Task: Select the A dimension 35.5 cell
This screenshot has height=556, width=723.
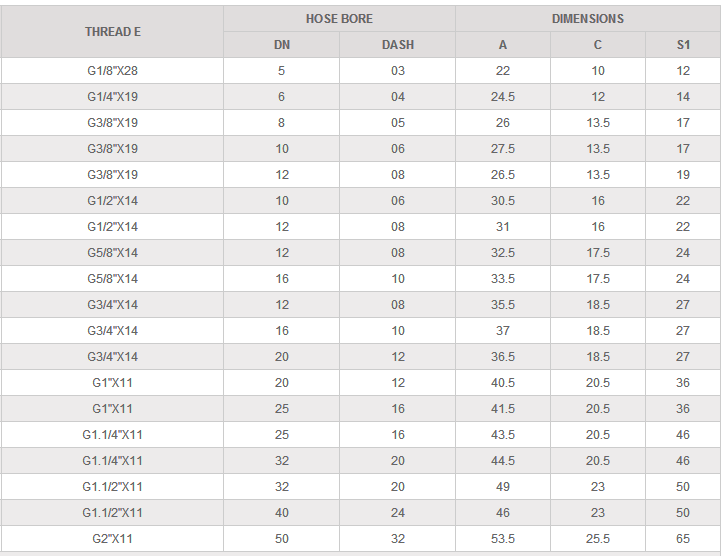Action: point(502,305)
